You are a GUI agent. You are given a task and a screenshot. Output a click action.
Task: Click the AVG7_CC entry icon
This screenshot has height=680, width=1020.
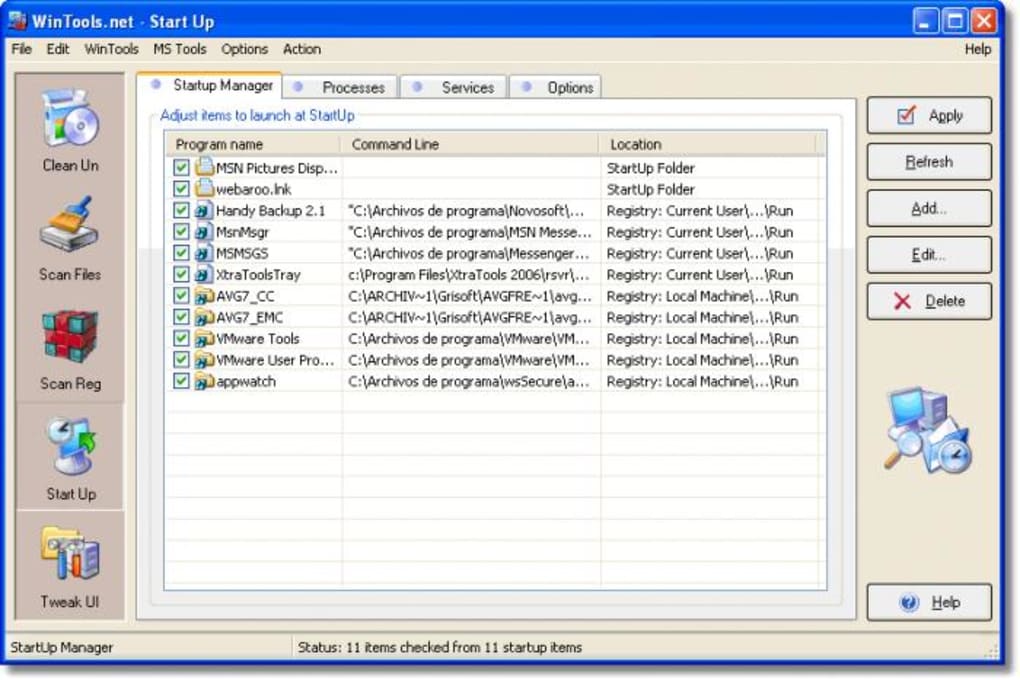click(x=204, y=296)
